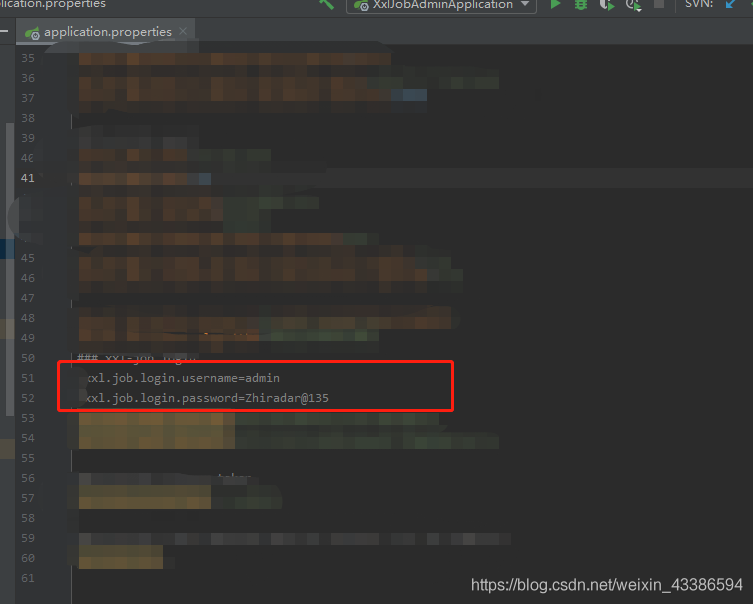Click the green Run button
This screenshot has height=604, width=753.
556,5
